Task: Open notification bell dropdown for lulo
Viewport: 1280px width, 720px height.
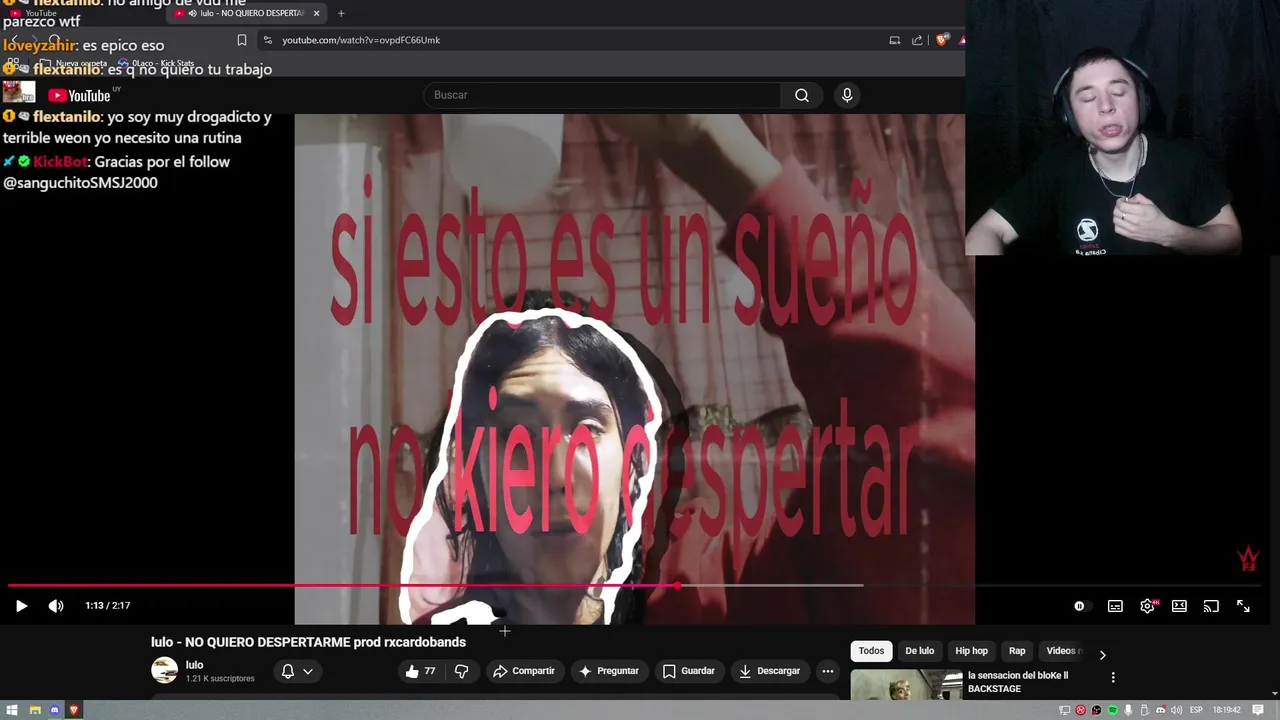Action: click(297, 671)
